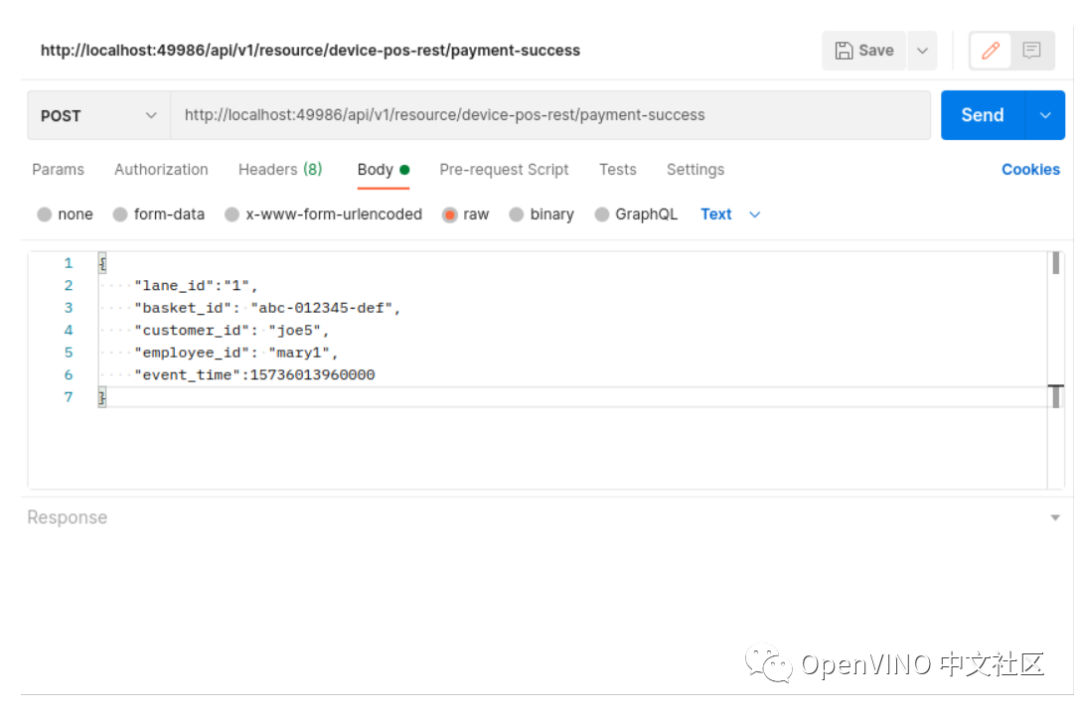Click the "basket_id" line in body editor

point(267,308)
